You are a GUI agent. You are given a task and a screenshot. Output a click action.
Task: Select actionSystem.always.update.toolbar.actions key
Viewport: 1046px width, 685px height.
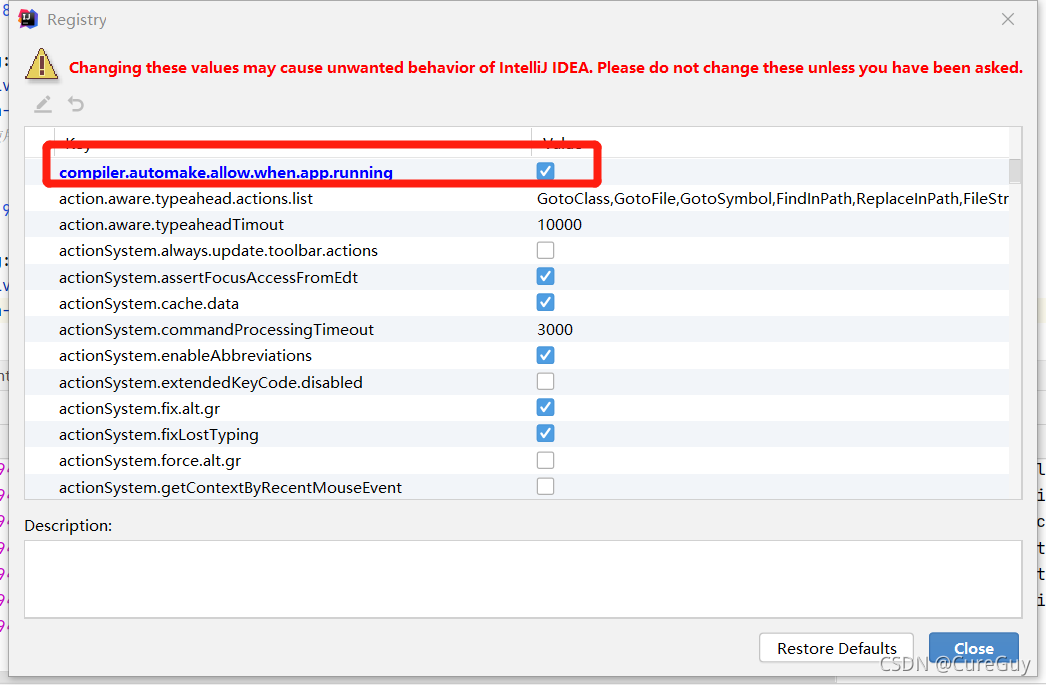[x=218, y=251]
